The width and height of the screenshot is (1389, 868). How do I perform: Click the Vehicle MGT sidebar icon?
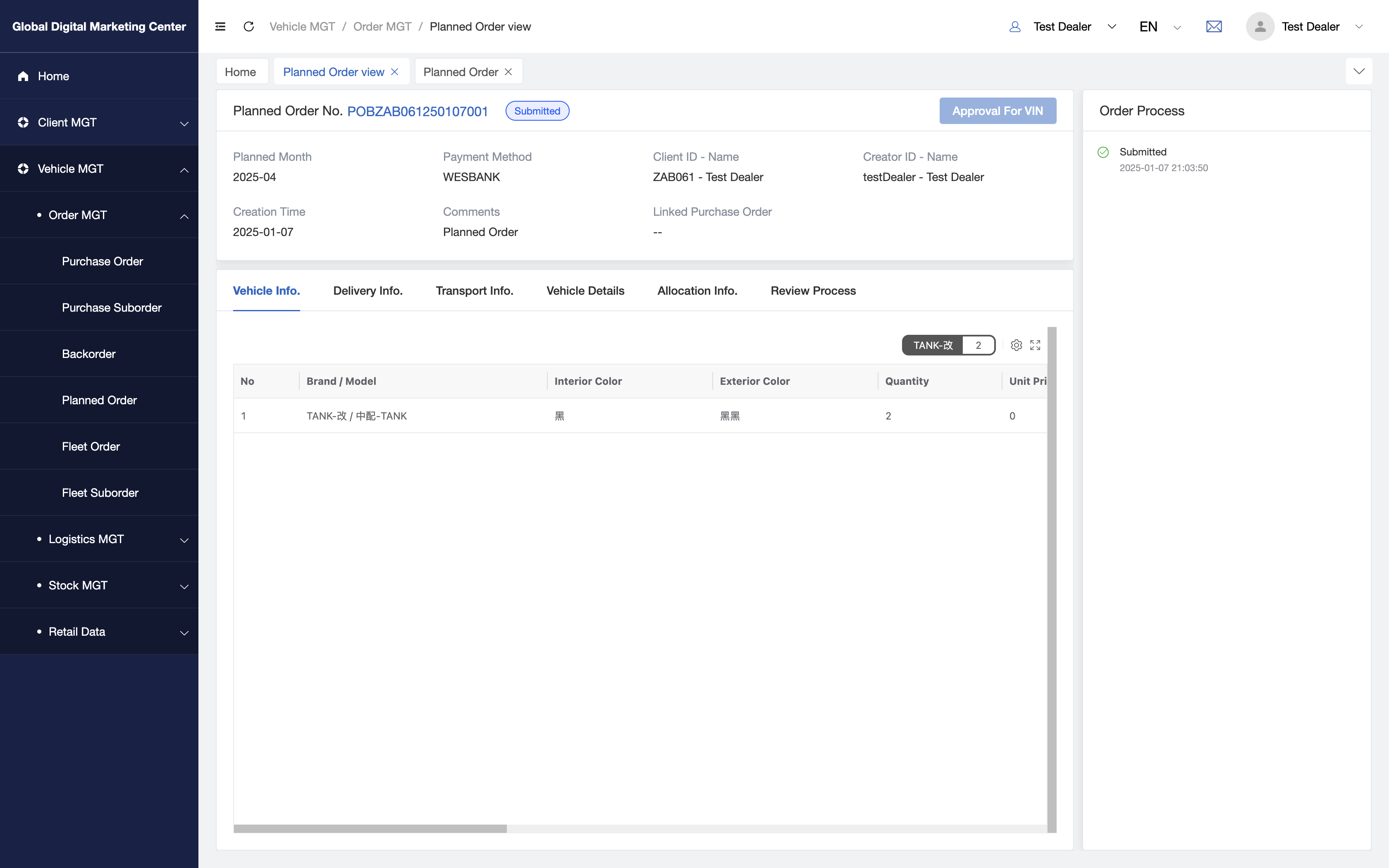click(23, 169)
